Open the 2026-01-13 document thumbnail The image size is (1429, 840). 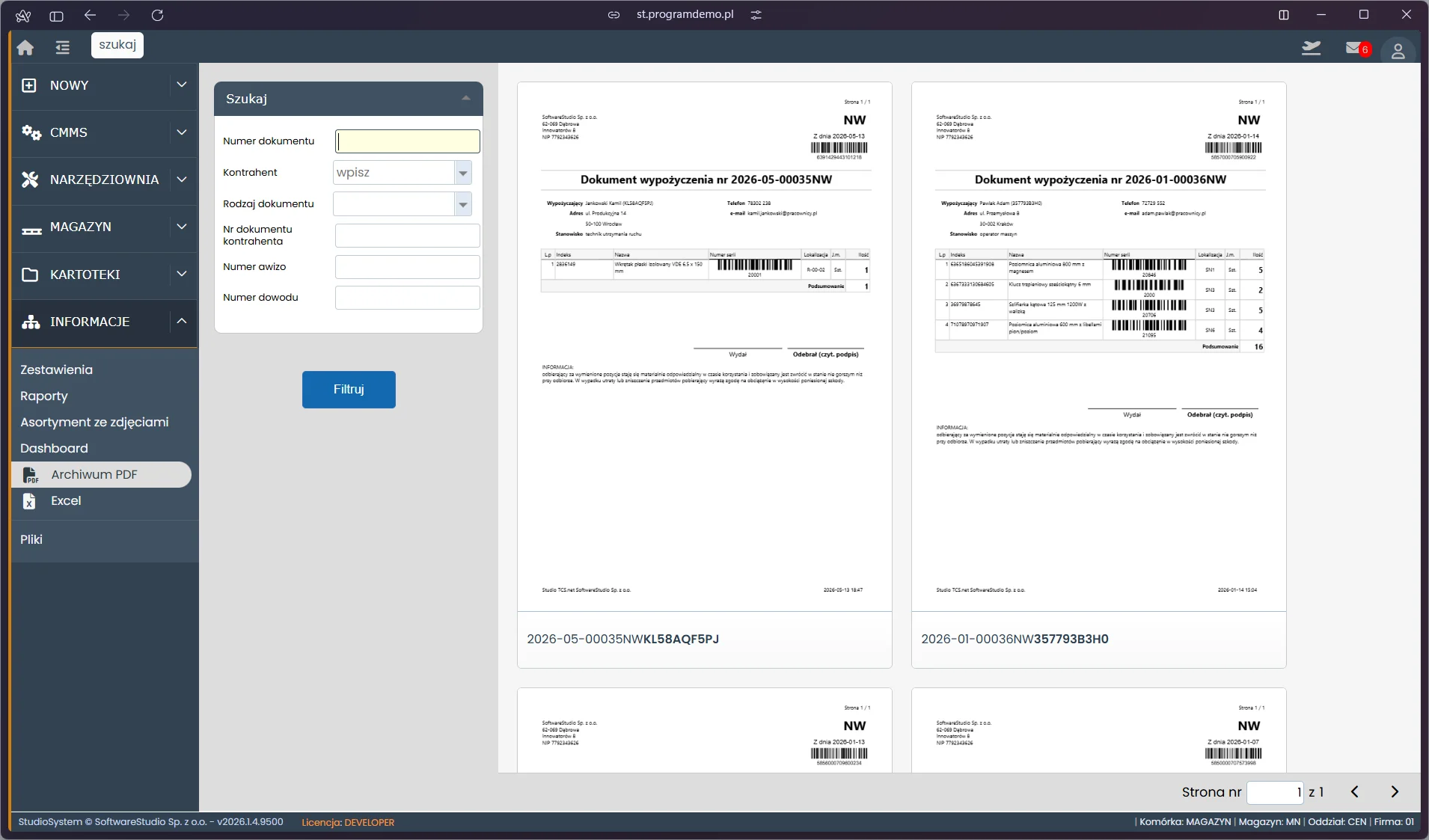pyautogui.click(x=705, y=730)
